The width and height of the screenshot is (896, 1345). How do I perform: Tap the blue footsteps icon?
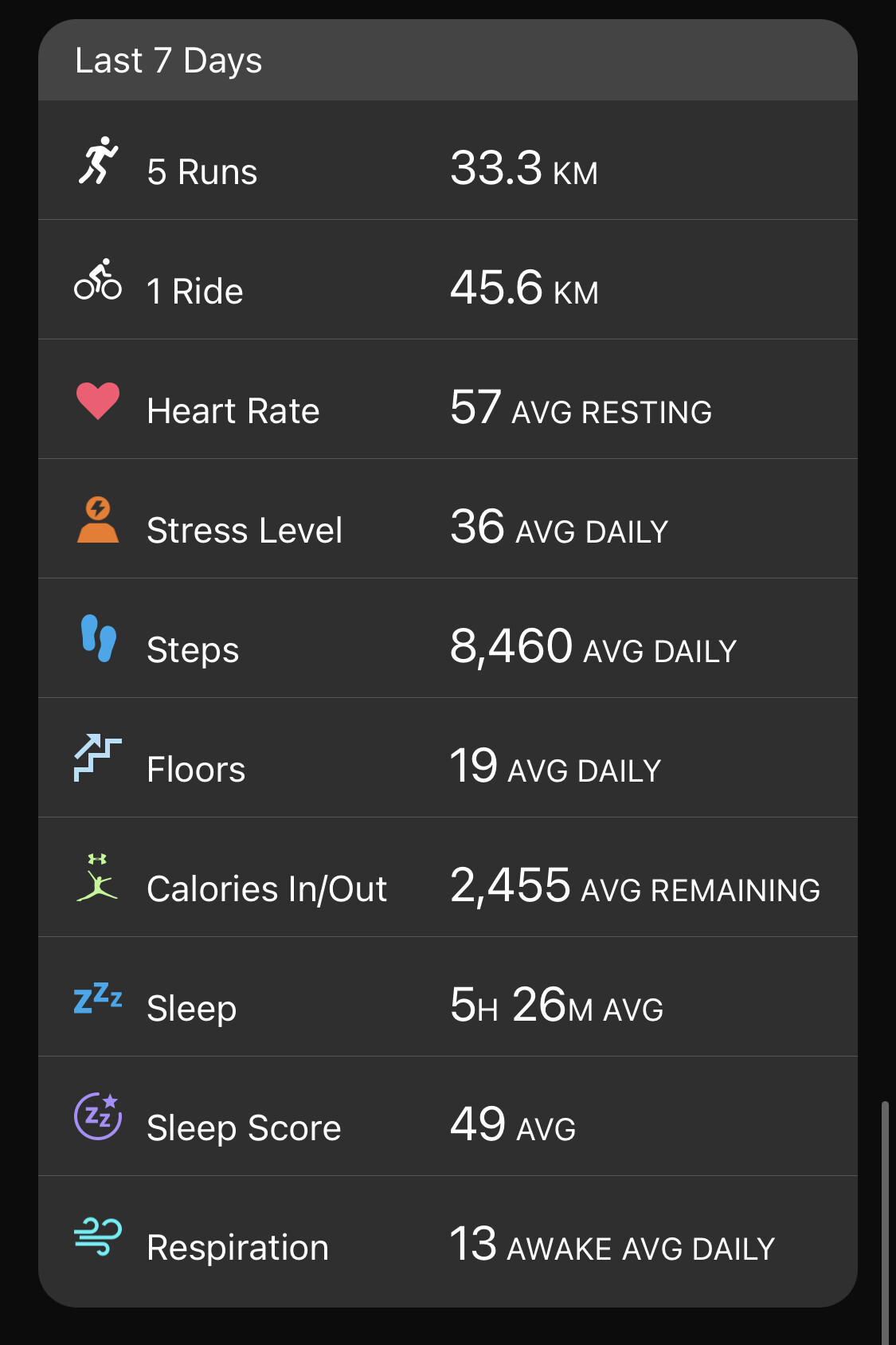click(99, 637)
